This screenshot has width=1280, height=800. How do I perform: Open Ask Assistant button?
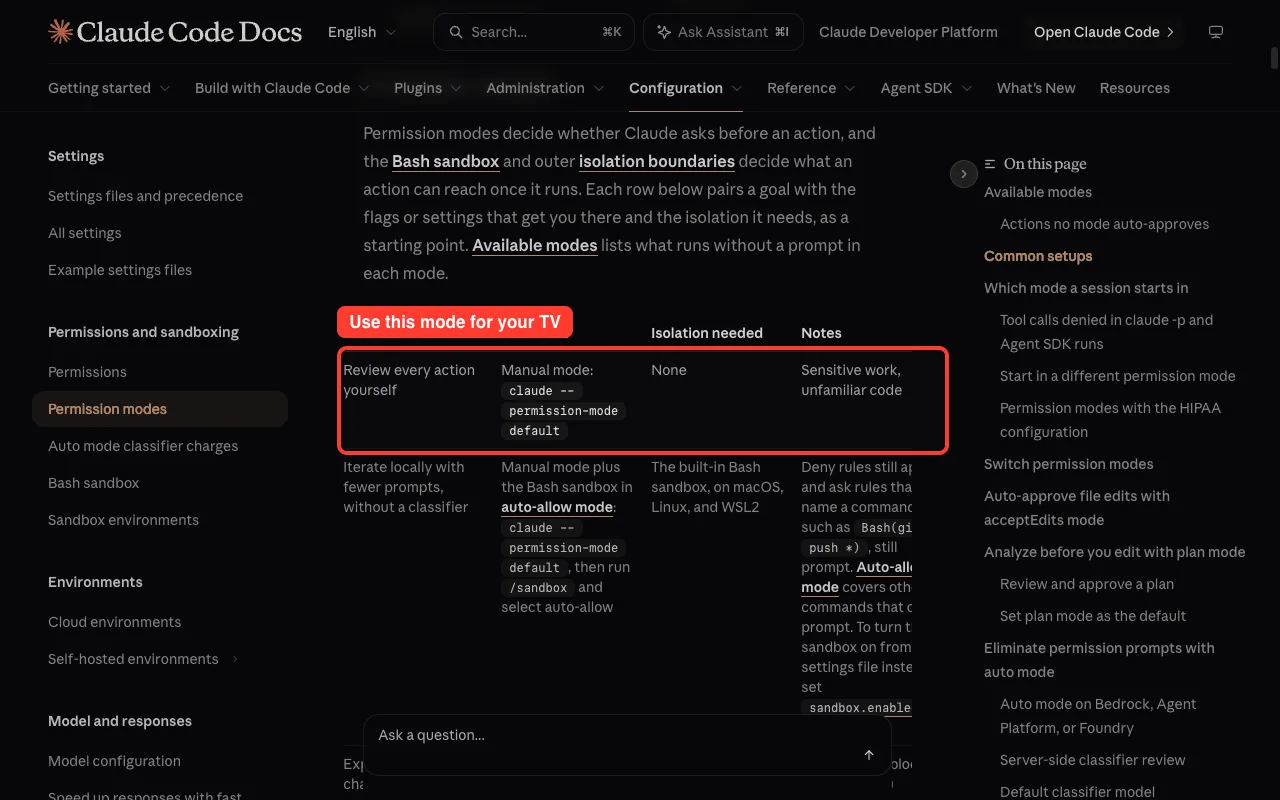(722, 32)
